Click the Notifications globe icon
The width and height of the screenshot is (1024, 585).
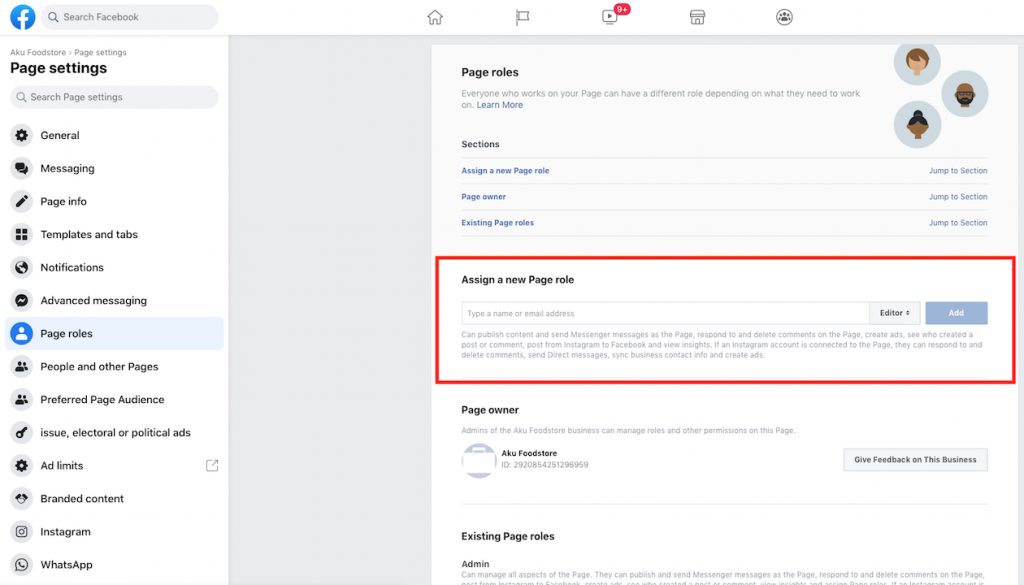[22, 267]
